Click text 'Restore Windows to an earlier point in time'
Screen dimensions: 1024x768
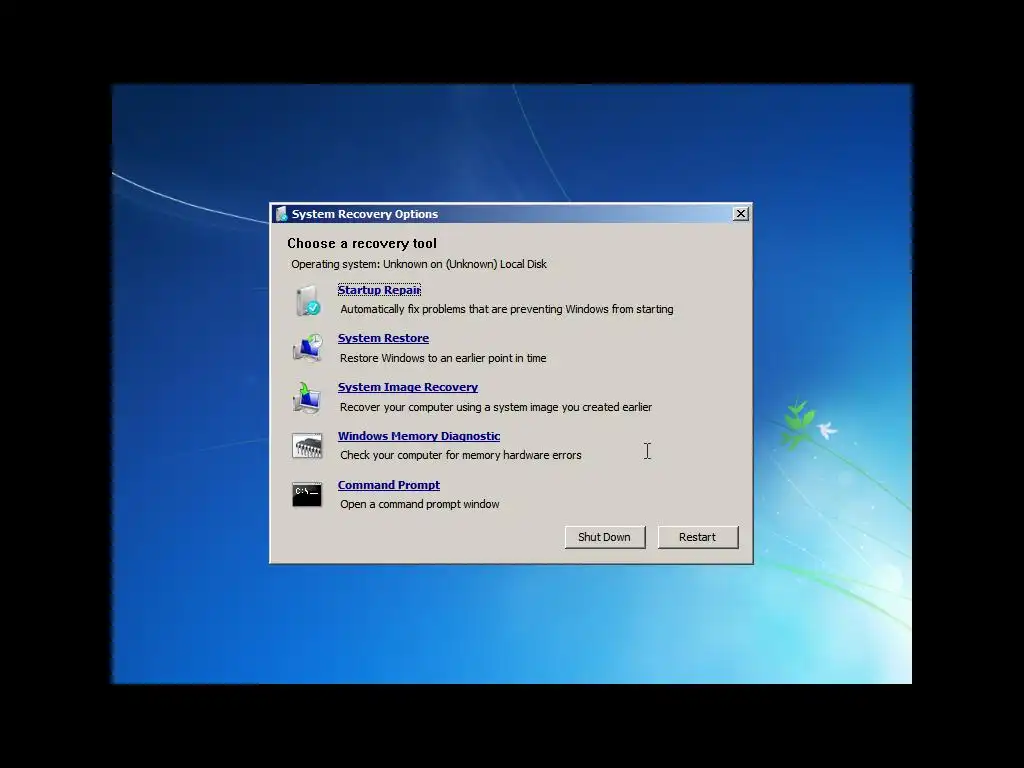pos(443,359)
